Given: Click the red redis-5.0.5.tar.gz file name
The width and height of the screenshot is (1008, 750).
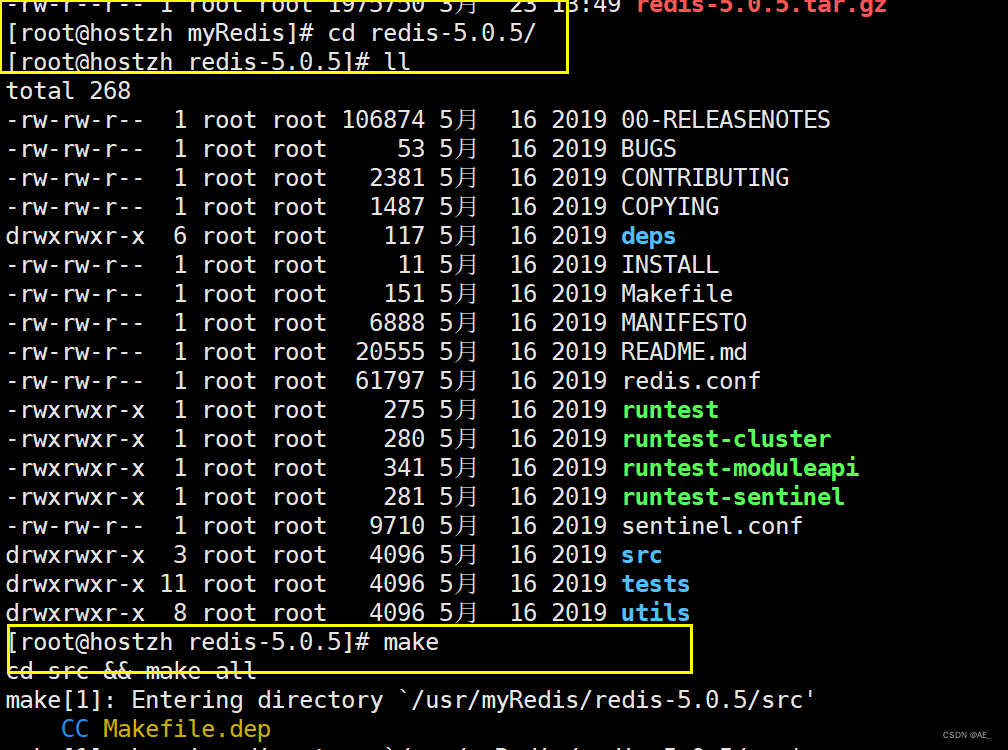Looking at the screenshot, I should tap(761, 7).
